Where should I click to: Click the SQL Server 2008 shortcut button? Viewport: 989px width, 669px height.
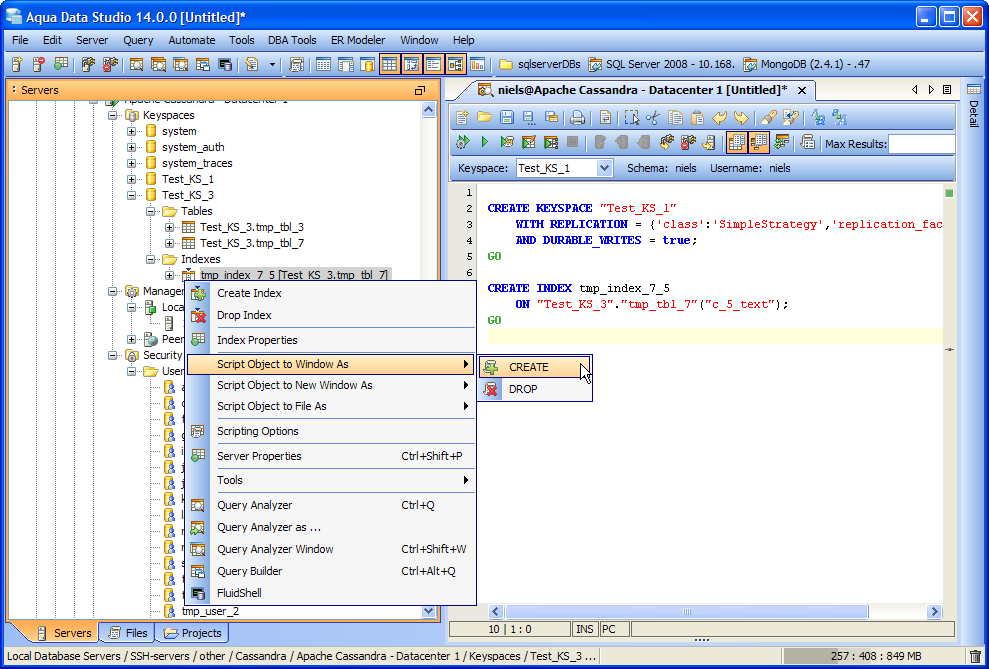[662, 64]
